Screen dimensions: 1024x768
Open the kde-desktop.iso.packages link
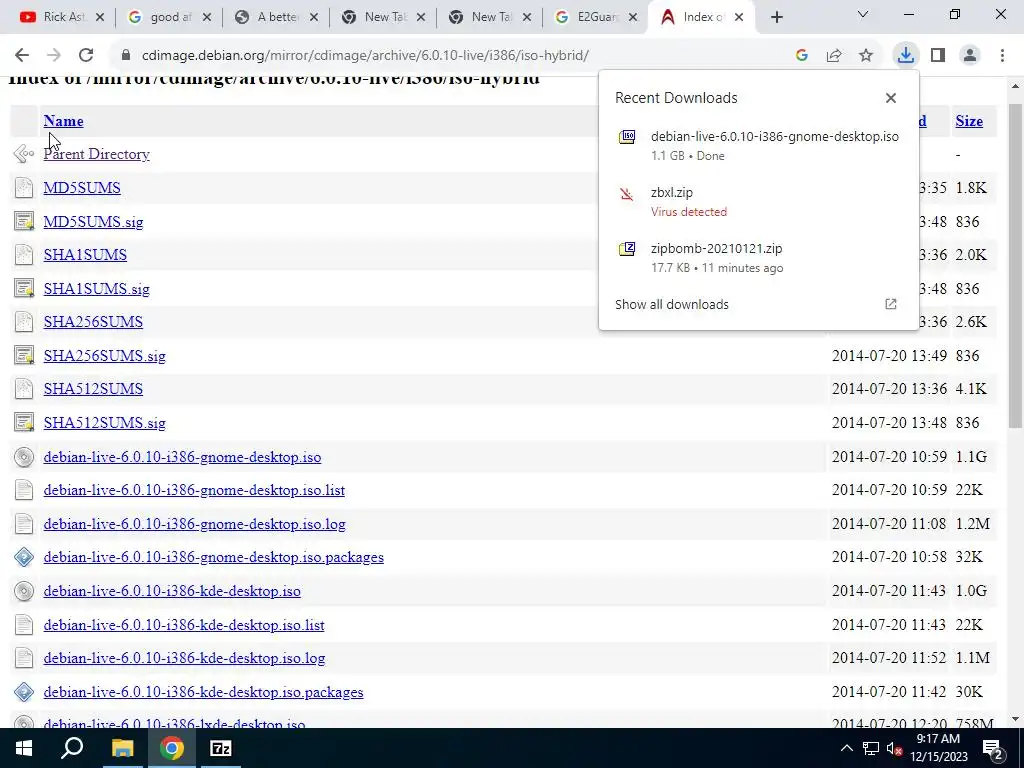coord(203,692)
